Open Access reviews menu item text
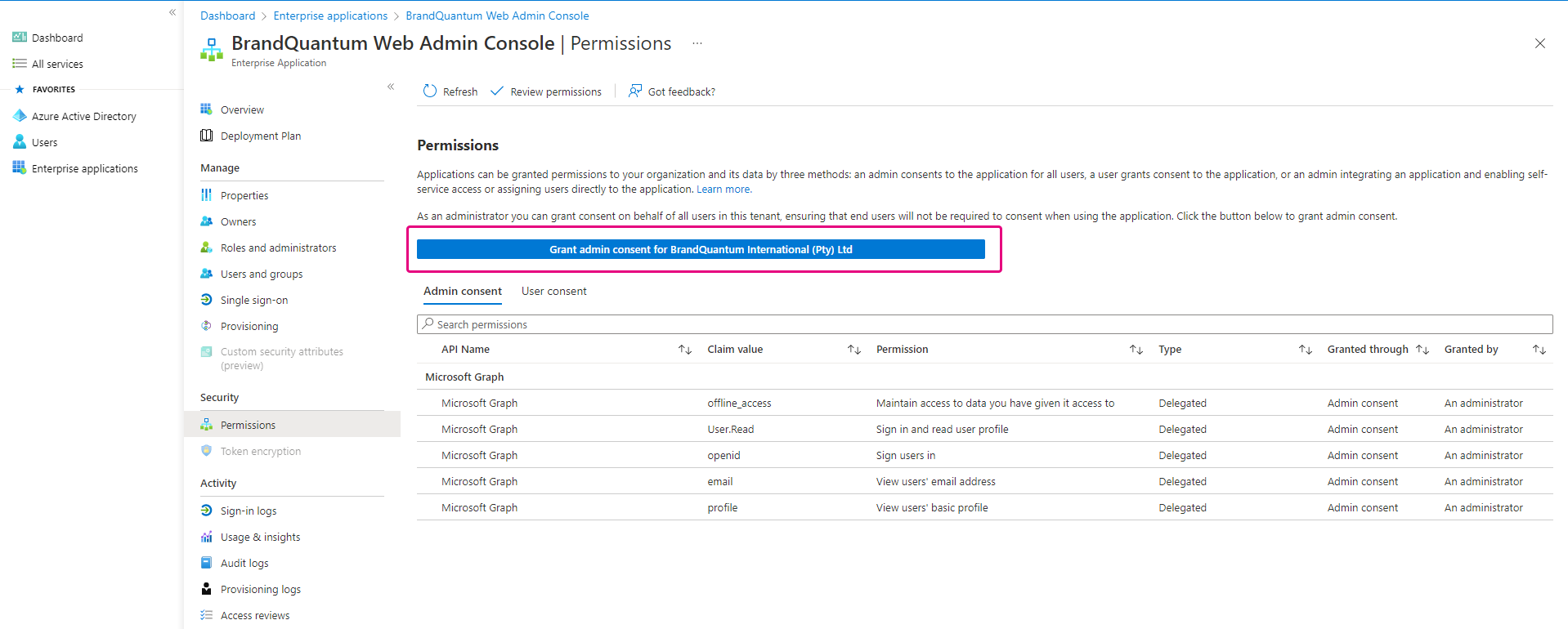 click(255, 615)
